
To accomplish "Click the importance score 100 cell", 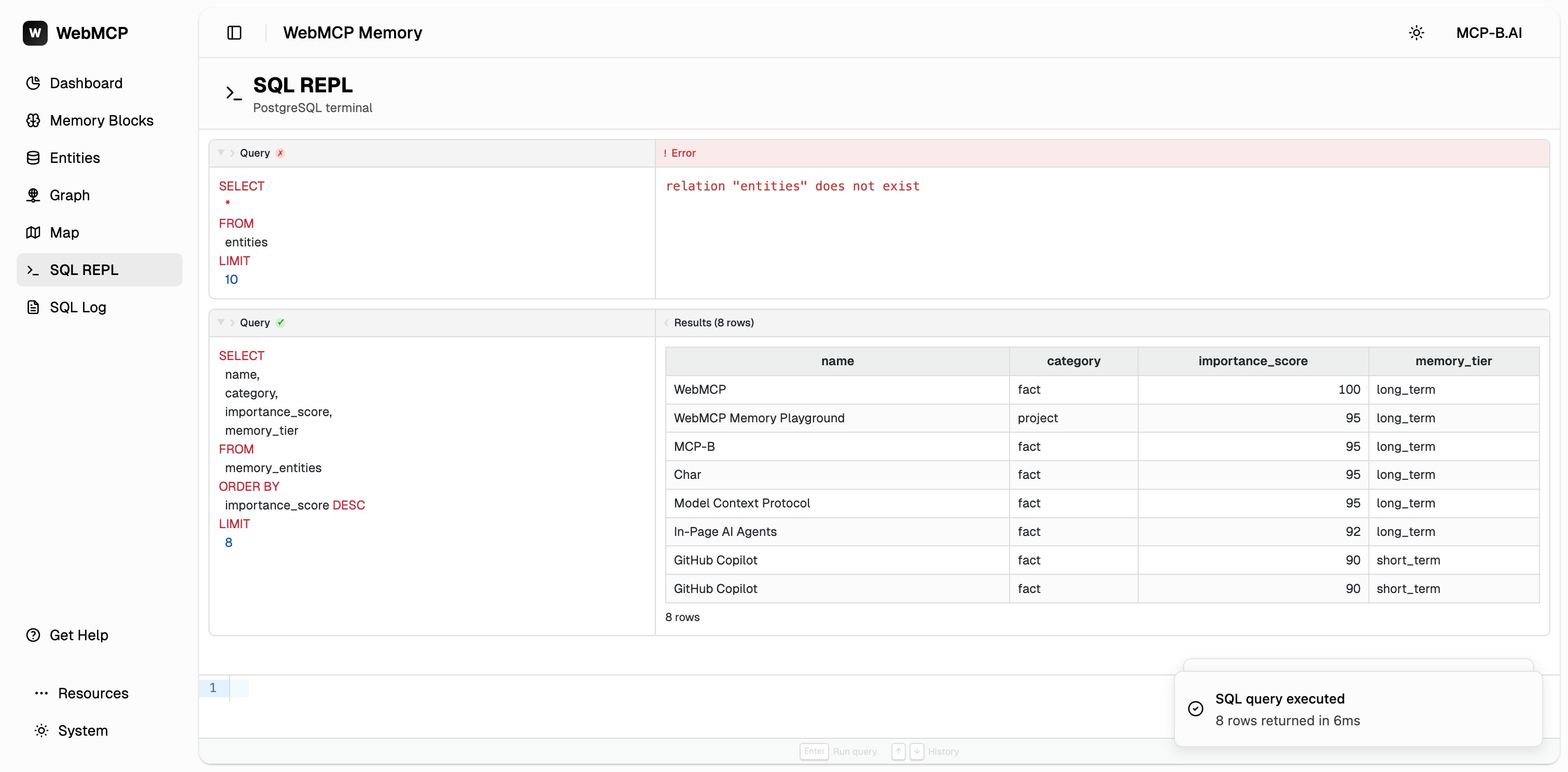I will pos(1253,390).
